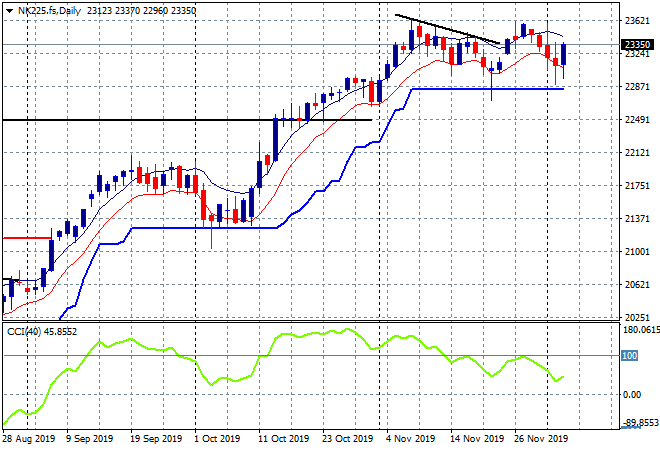Click the 4 Nov 2019 date label
Viewport: 660px width, 450px height.
click(x=410, y=439)
